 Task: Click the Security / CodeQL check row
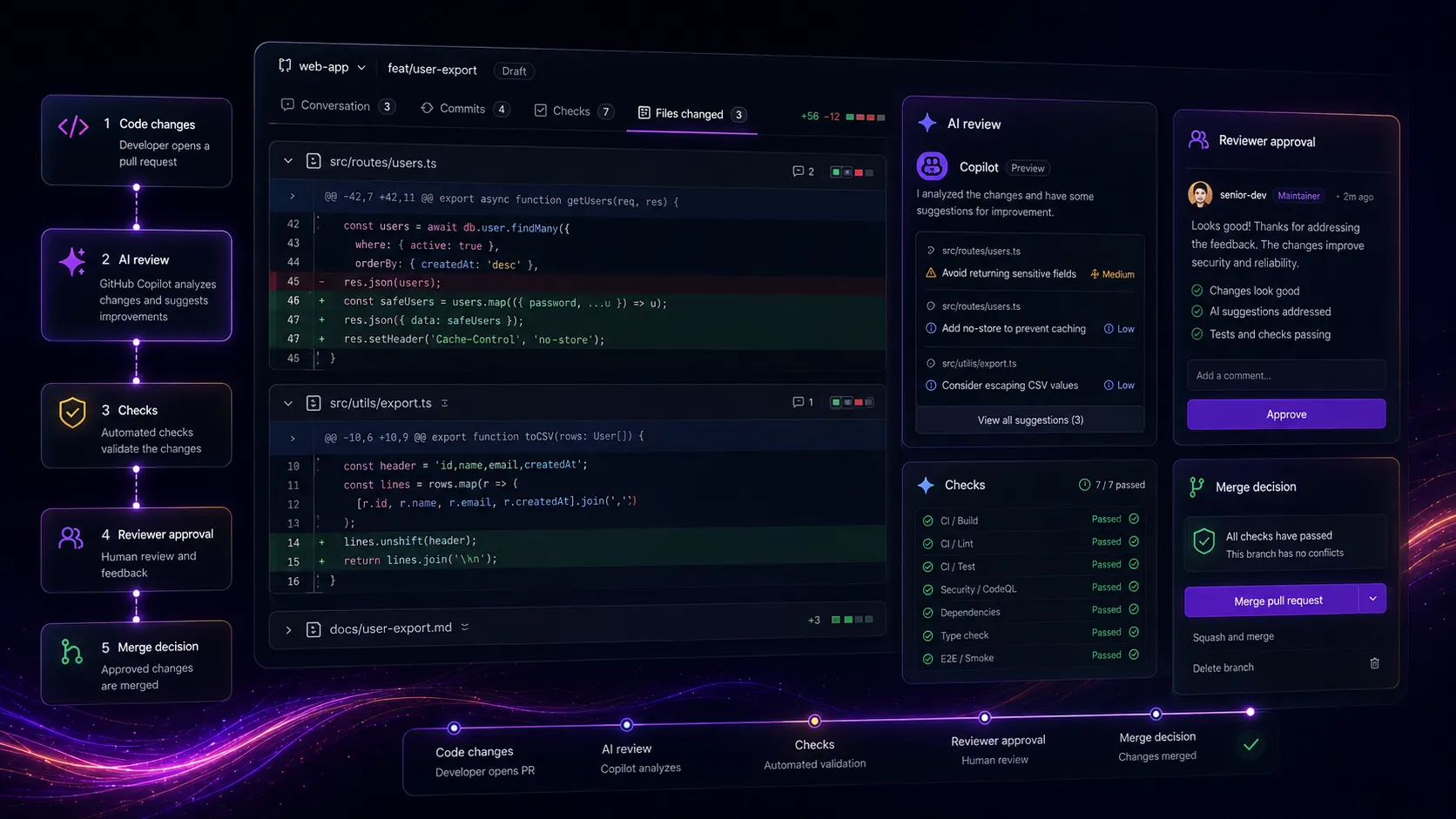[x=1030, y=588]
